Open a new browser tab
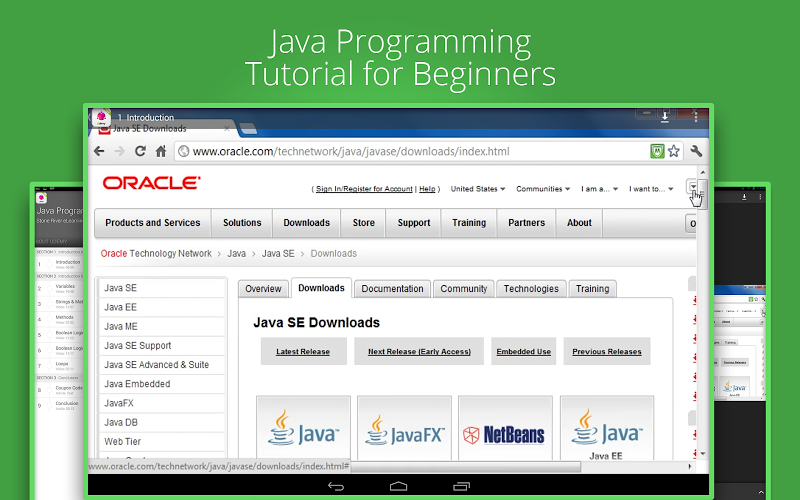 pos(248,129)
